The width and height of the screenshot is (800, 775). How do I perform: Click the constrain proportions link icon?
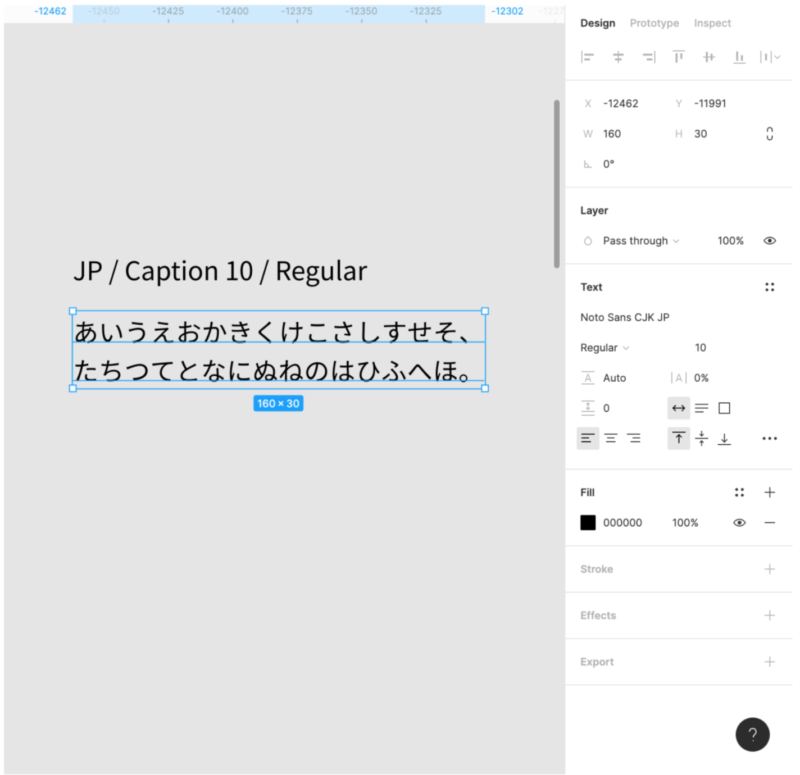[x=769, y=134]
